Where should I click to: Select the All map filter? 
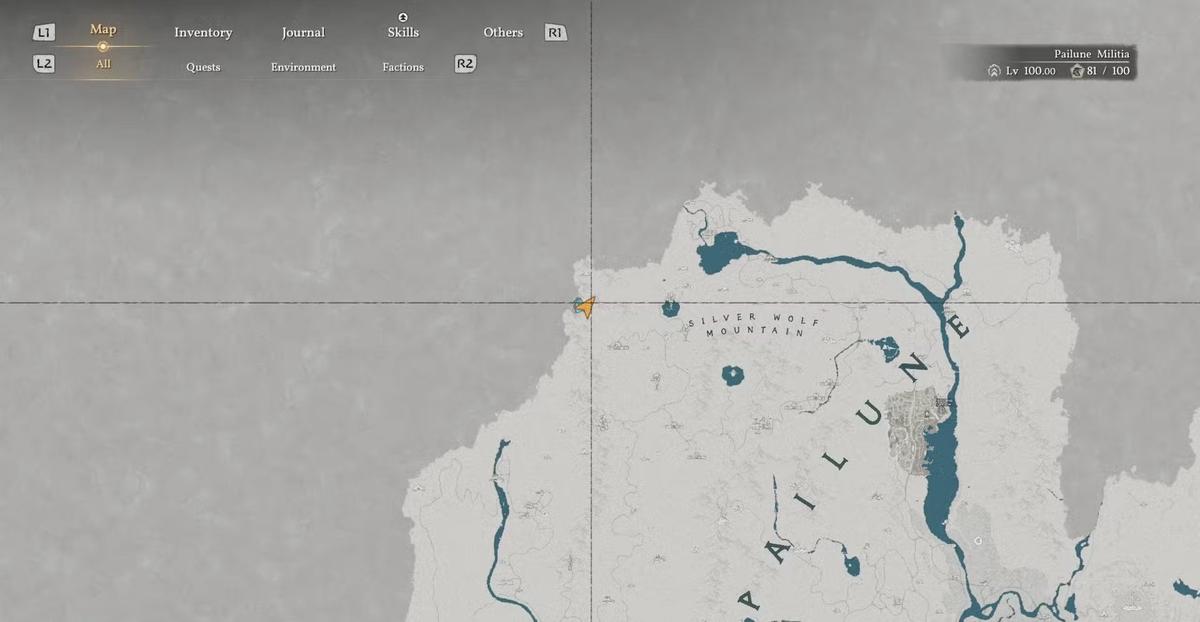pyautogui.click(x=103, y=64)
